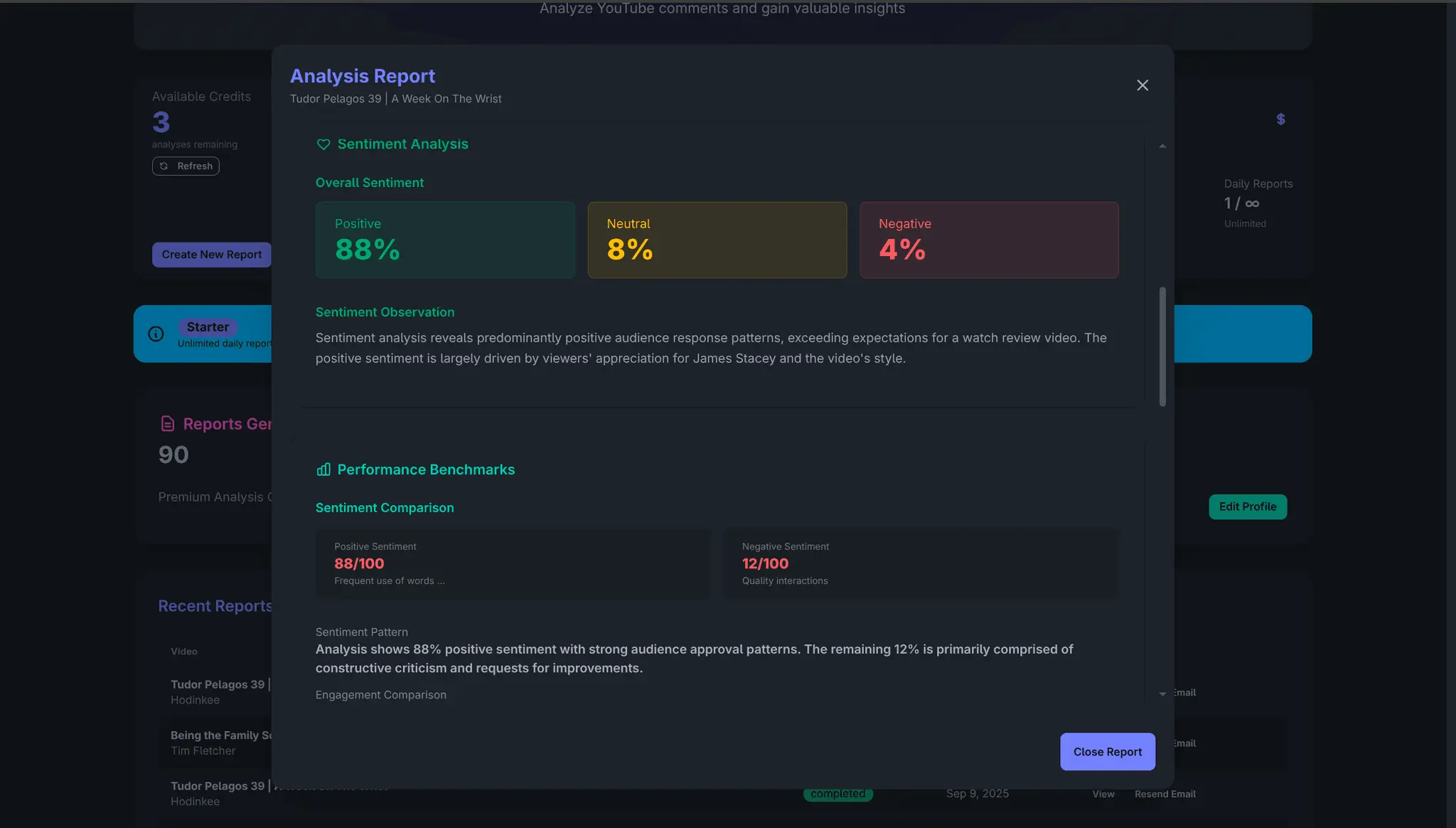Select the Negative 4% sentiment card
This screenshot has width=1456, height=828.
pyautogui.click(x=989, y=240)
